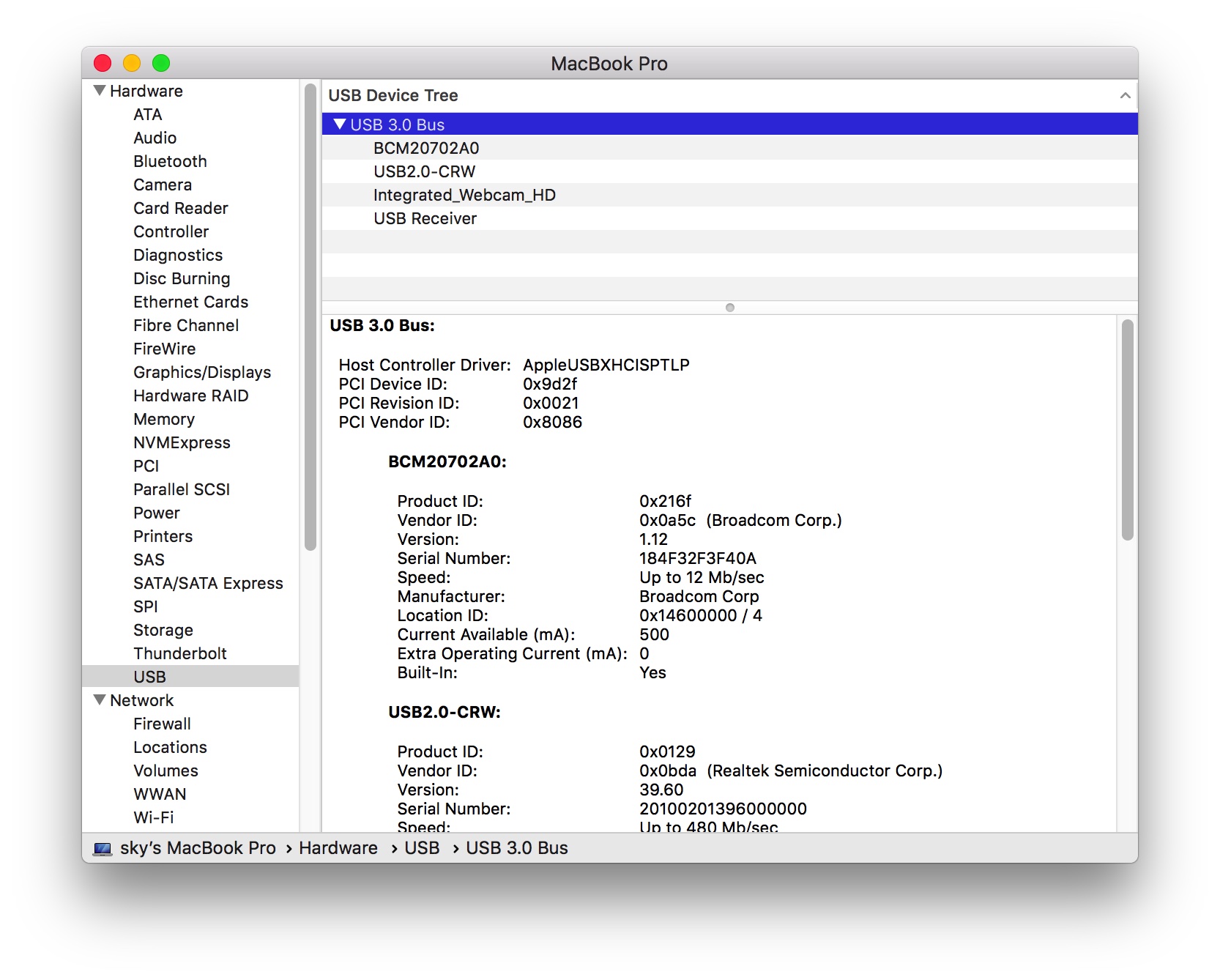Select ATA in the sidebar
This screenshot has width=1220, height=980.
tap(148, 114)
